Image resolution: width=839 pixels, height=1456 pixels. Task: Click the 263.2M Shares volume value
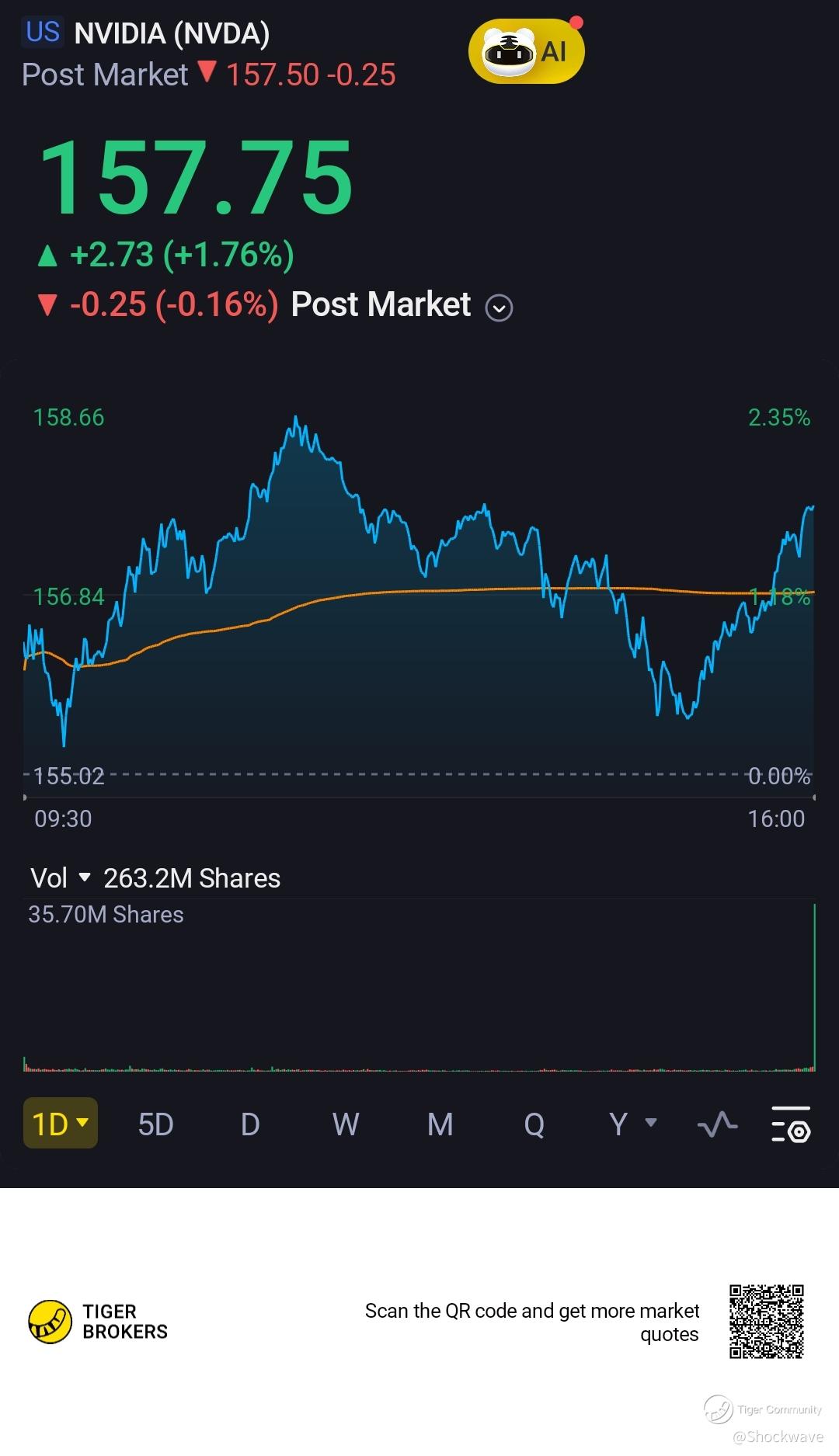point(192,878)
